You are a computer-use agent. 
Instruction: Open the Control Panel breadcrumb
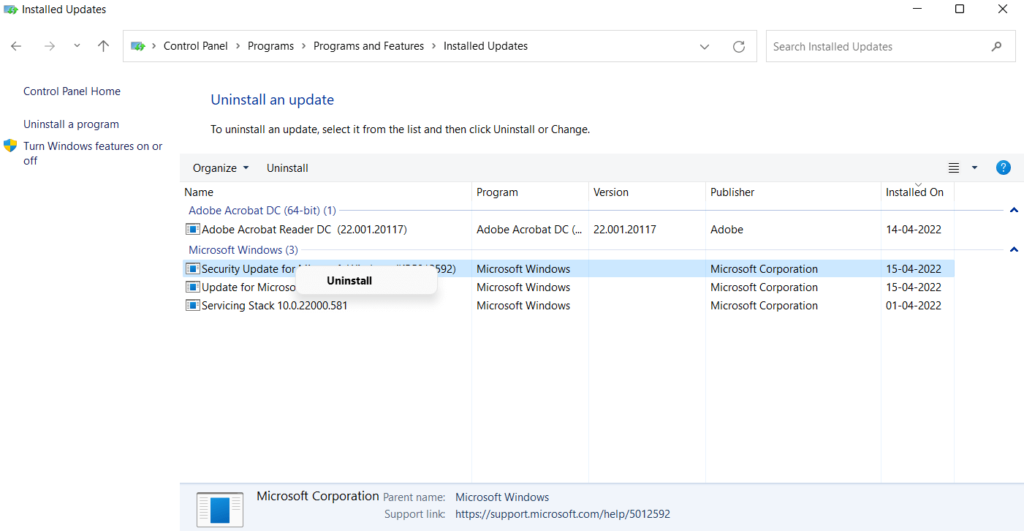point(195,46)
